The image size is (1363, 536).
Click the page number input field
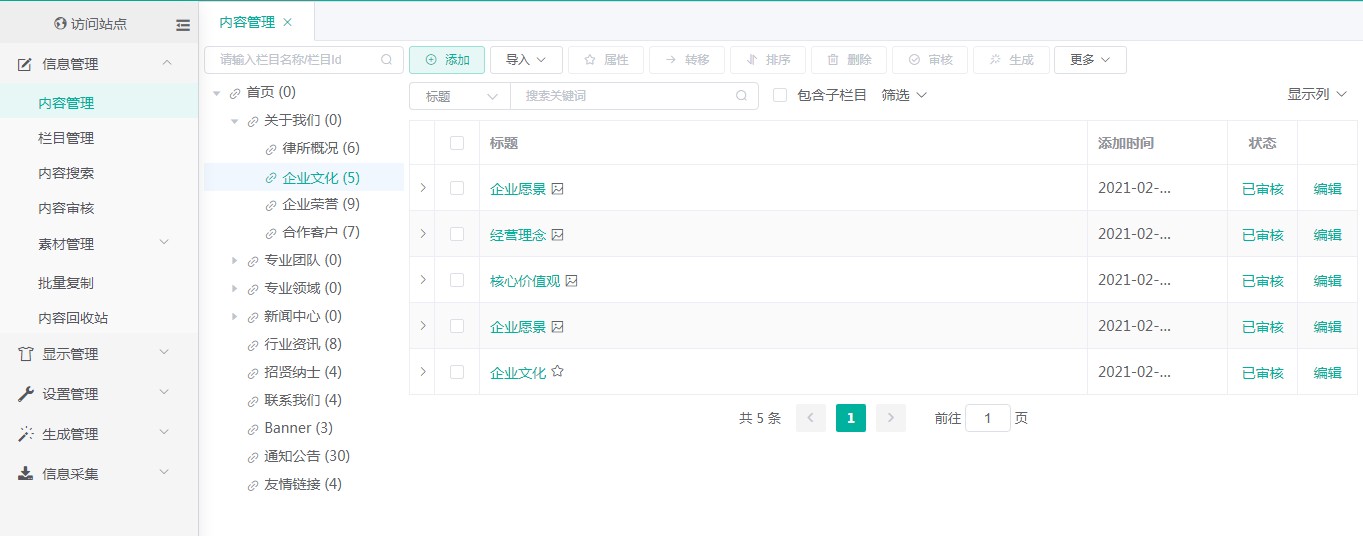[x=988, y=418]
